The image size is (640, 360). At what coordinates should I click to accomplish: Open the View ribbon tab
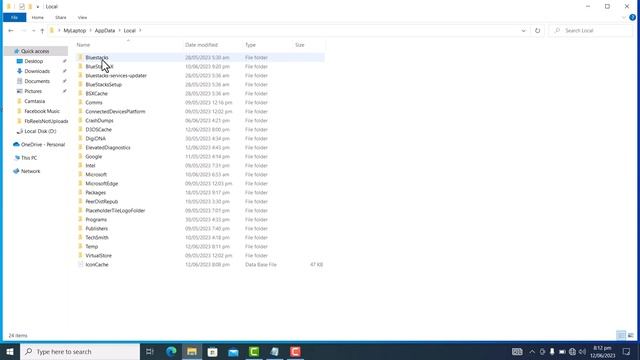click(82, 18)
